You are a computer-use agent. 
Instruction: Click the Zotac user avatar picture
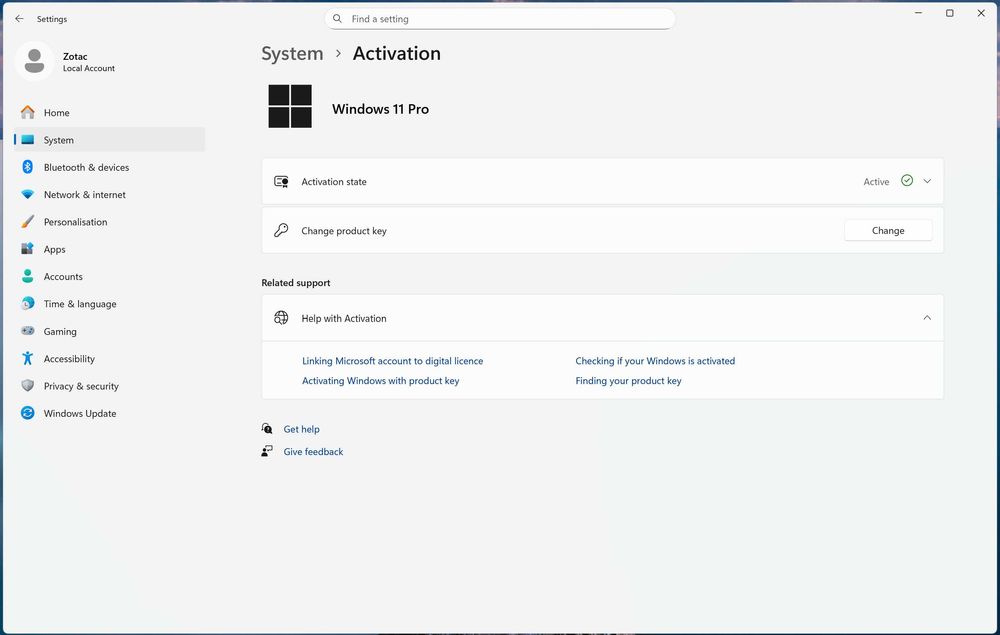35,61
